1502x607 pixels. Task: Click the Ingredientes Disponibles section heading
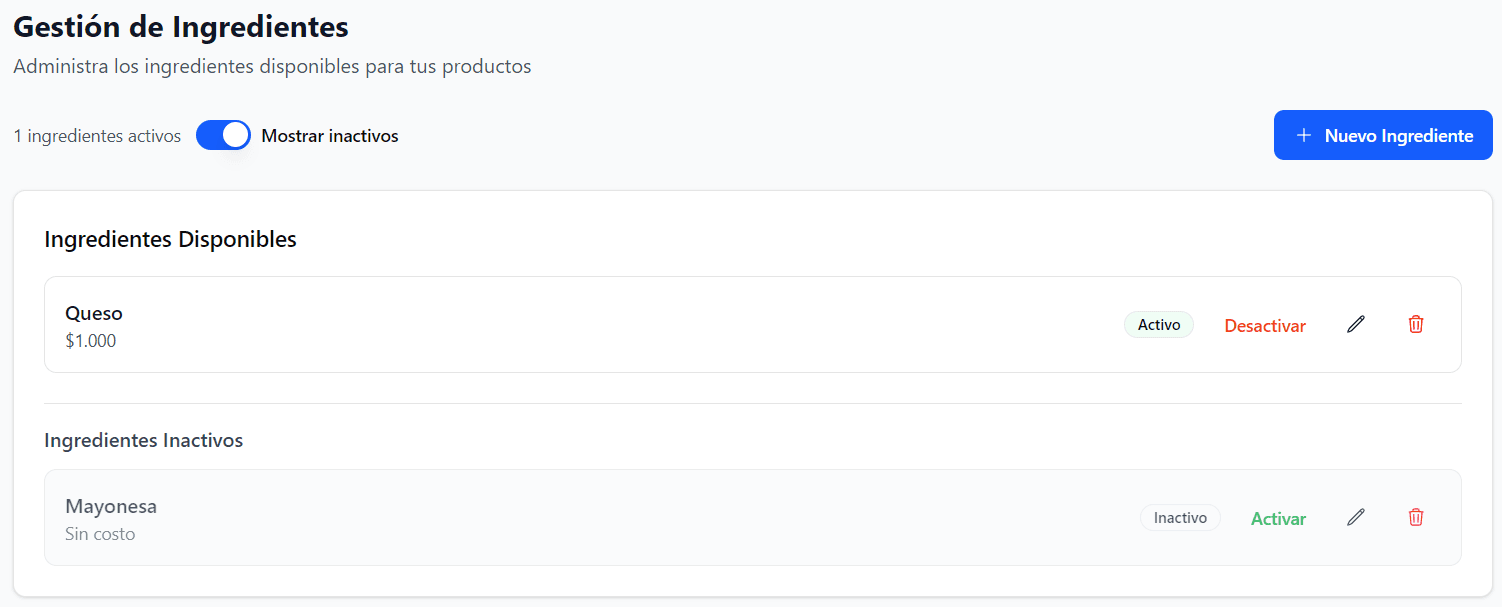pyautogui.click(x=169, y=239)
